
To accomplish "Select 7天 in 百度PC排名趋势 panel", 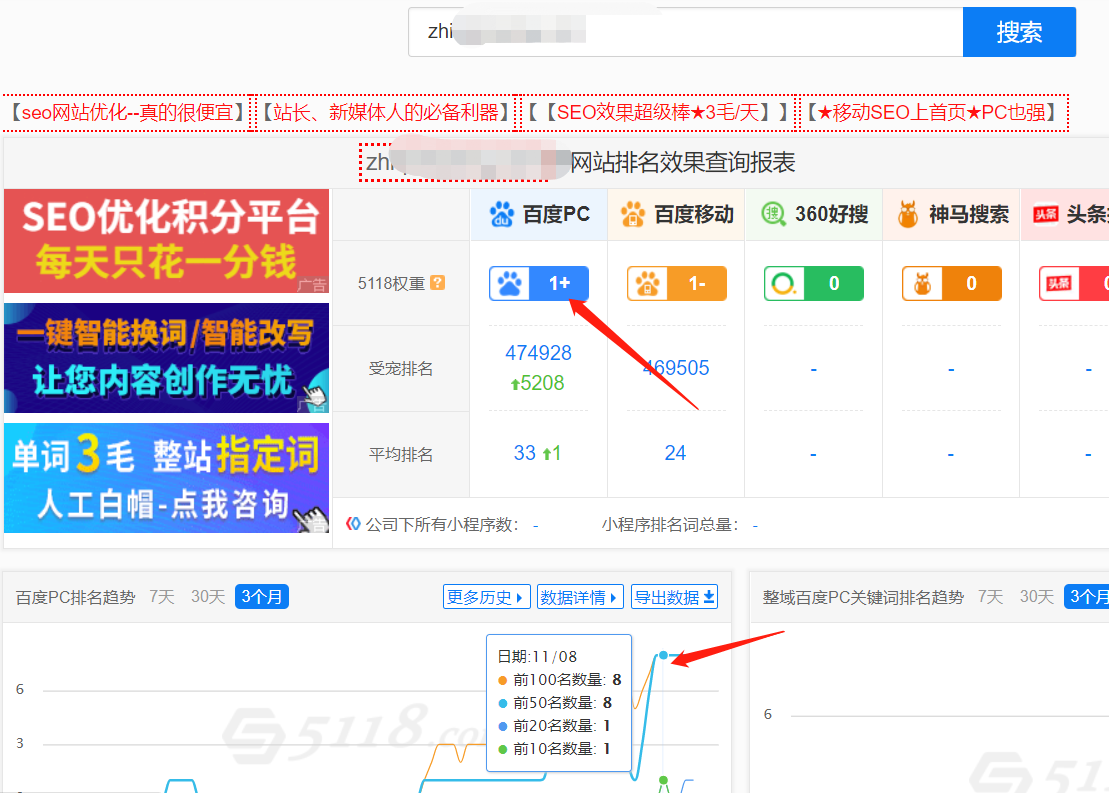I will [x=162, y=597].
